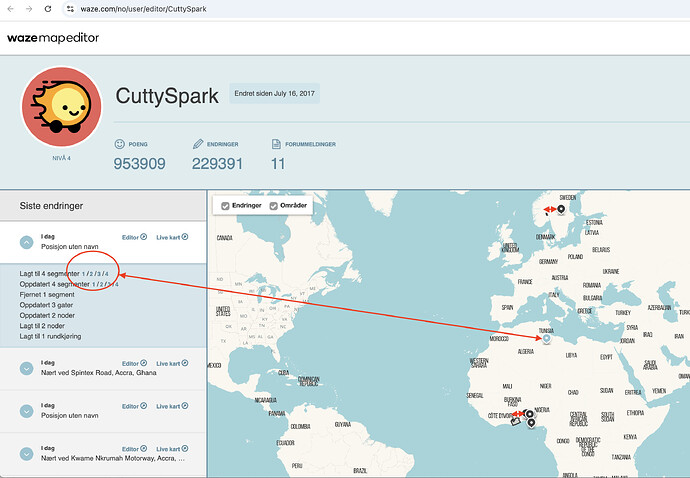Click the browser back arrow
This screenshot has width=690, height=478.
[10, 8]
